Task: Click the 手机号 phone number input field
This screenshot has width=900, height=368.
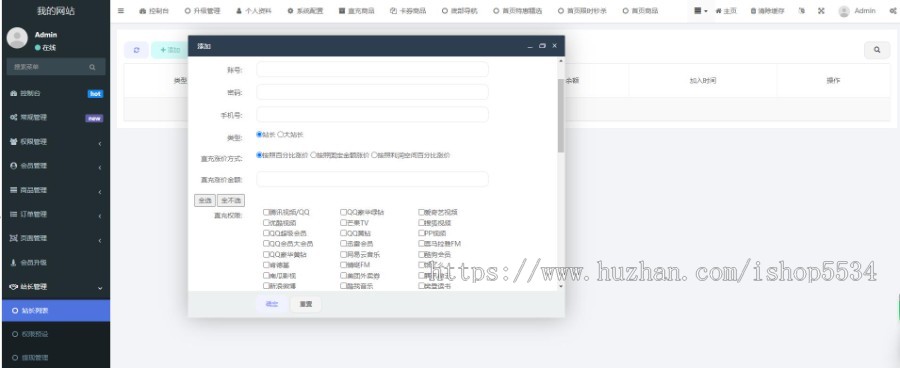Action: [x=372, y=114]
